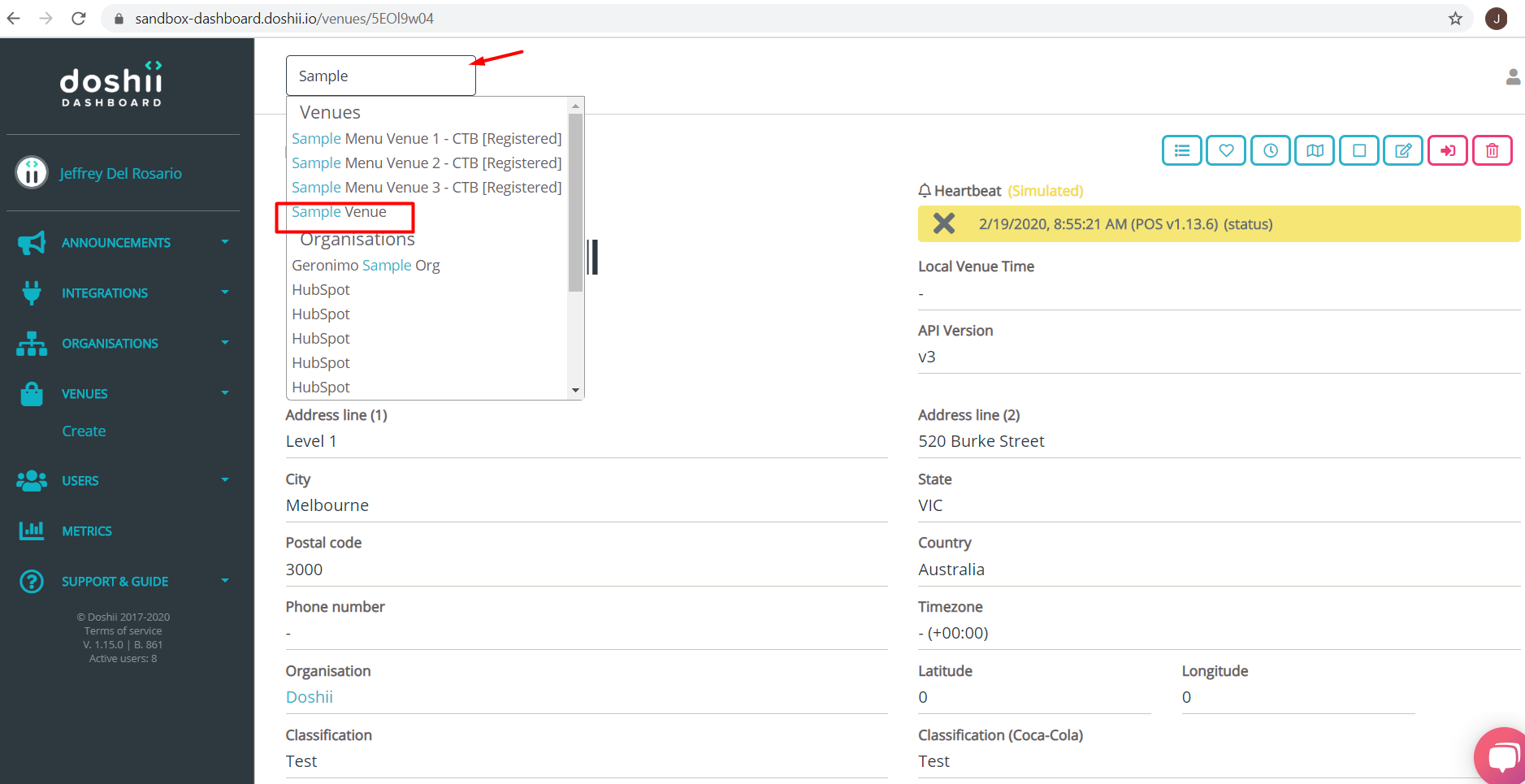Click the browser address bar URL
This screenshot has height=784, width=1525.
pyautogui.click(x=284, y=18)
